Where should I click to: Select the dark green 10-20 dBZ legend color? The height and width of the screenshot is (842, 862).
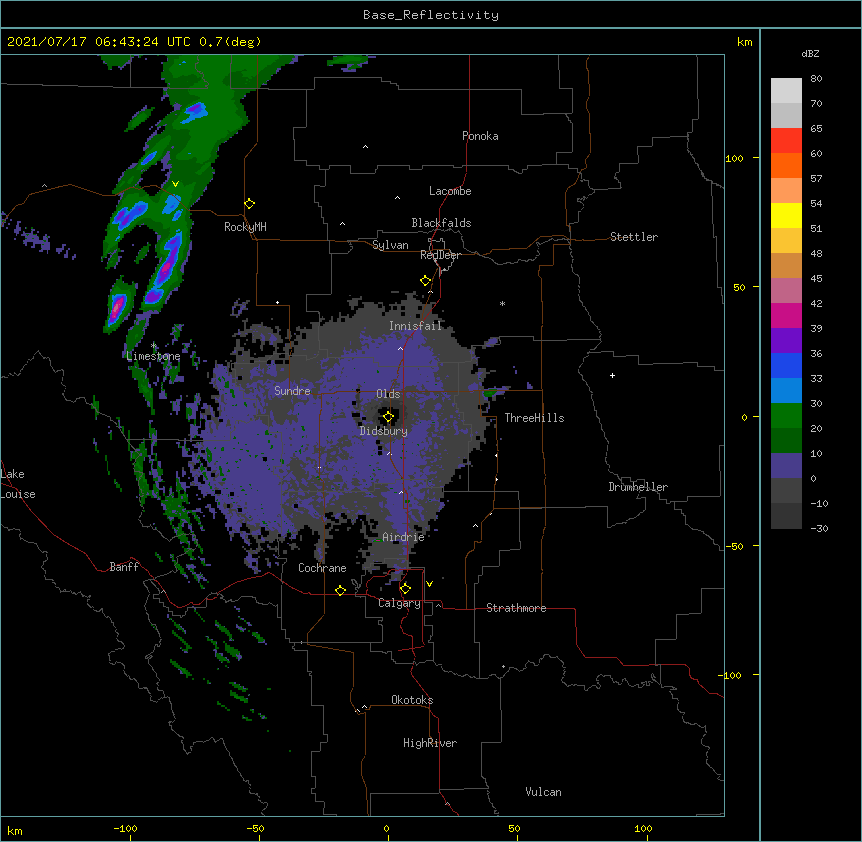[786, 441]
